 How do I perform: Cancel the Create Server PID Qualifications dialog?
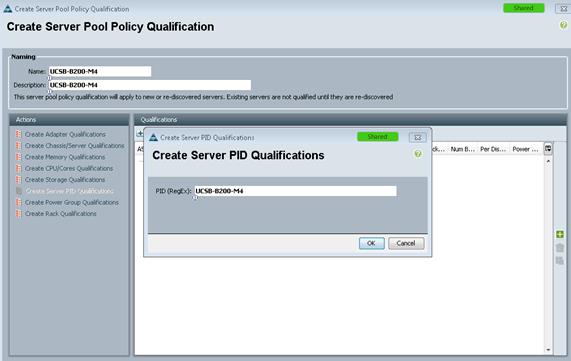[406, 243]
